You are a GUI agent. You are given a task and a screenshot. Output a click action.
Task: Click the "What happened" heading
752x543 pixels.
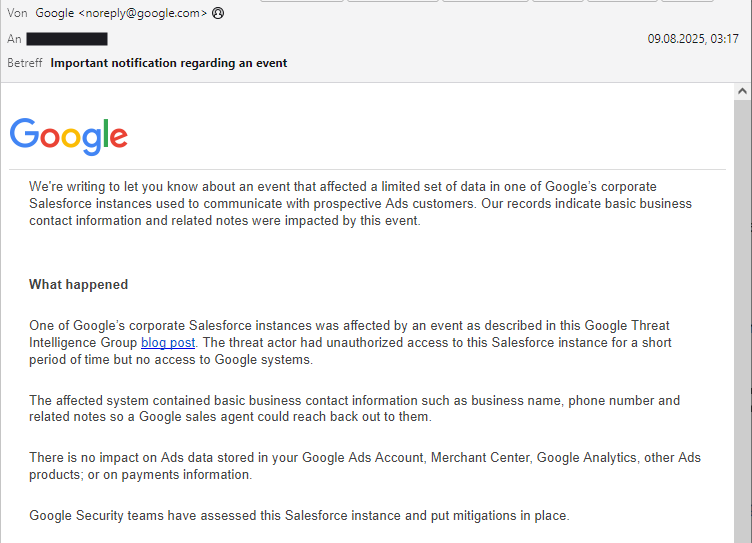point(79,285)
